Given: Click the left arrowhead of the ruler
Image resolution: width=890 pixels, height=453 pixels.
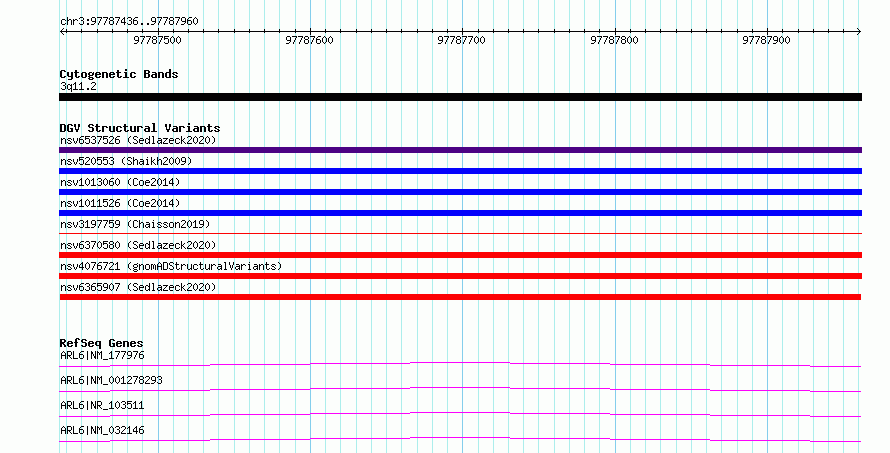Looking at the screenshot, I should 62,32.
